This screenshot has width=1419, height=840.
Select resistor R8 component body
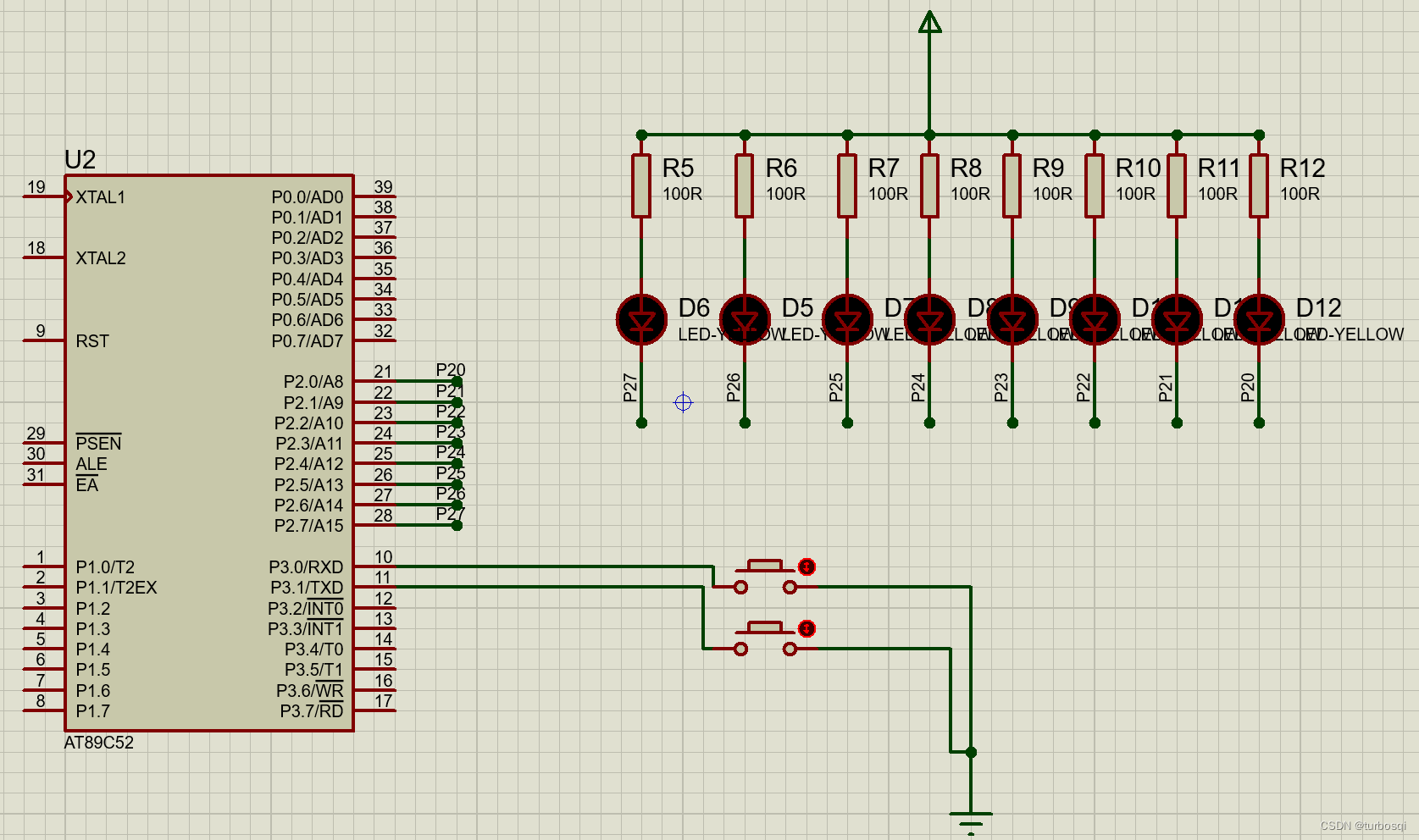929,185
